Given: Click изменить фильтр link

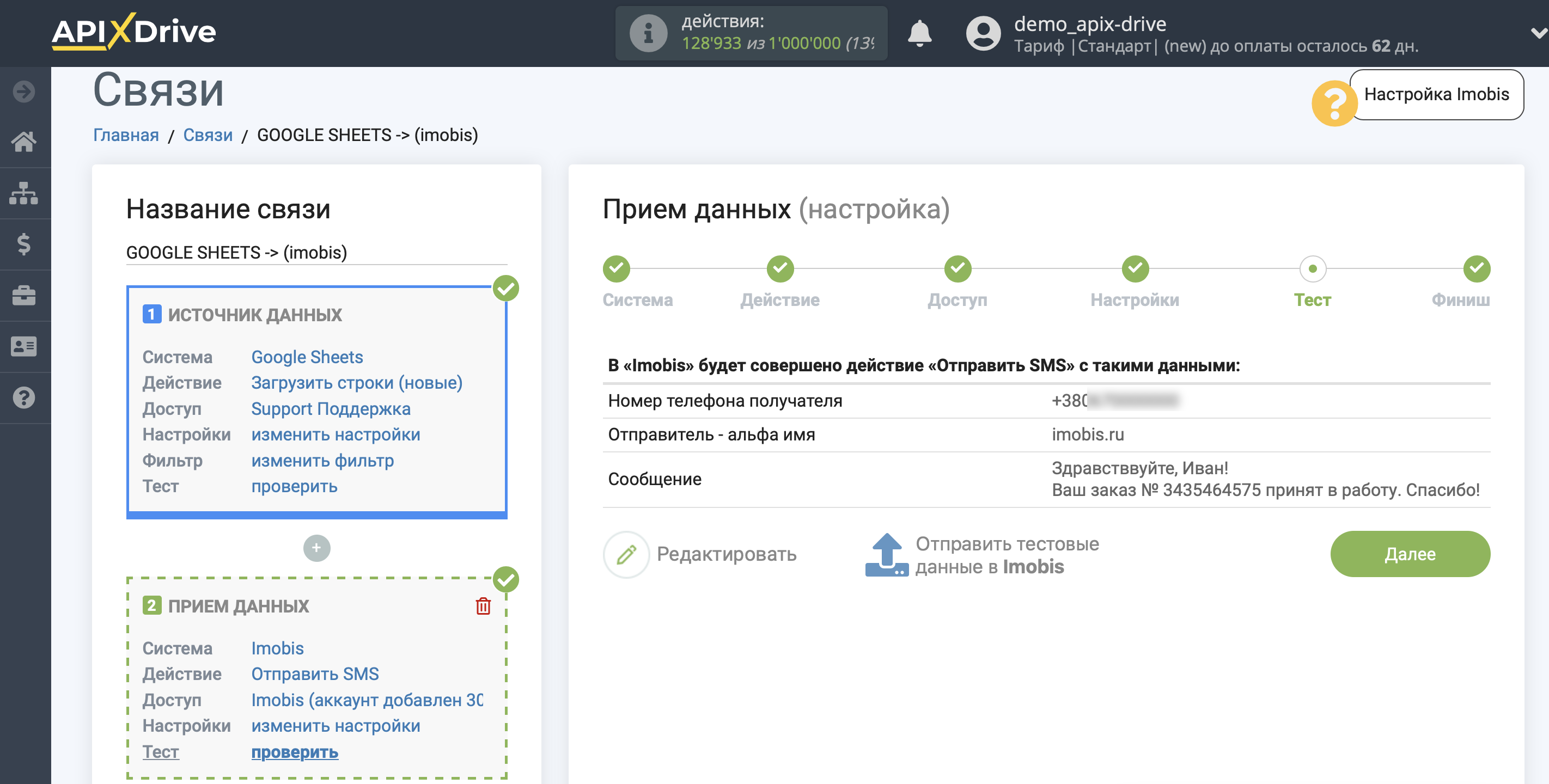Looking at the screenshot, I should [322, 461].
